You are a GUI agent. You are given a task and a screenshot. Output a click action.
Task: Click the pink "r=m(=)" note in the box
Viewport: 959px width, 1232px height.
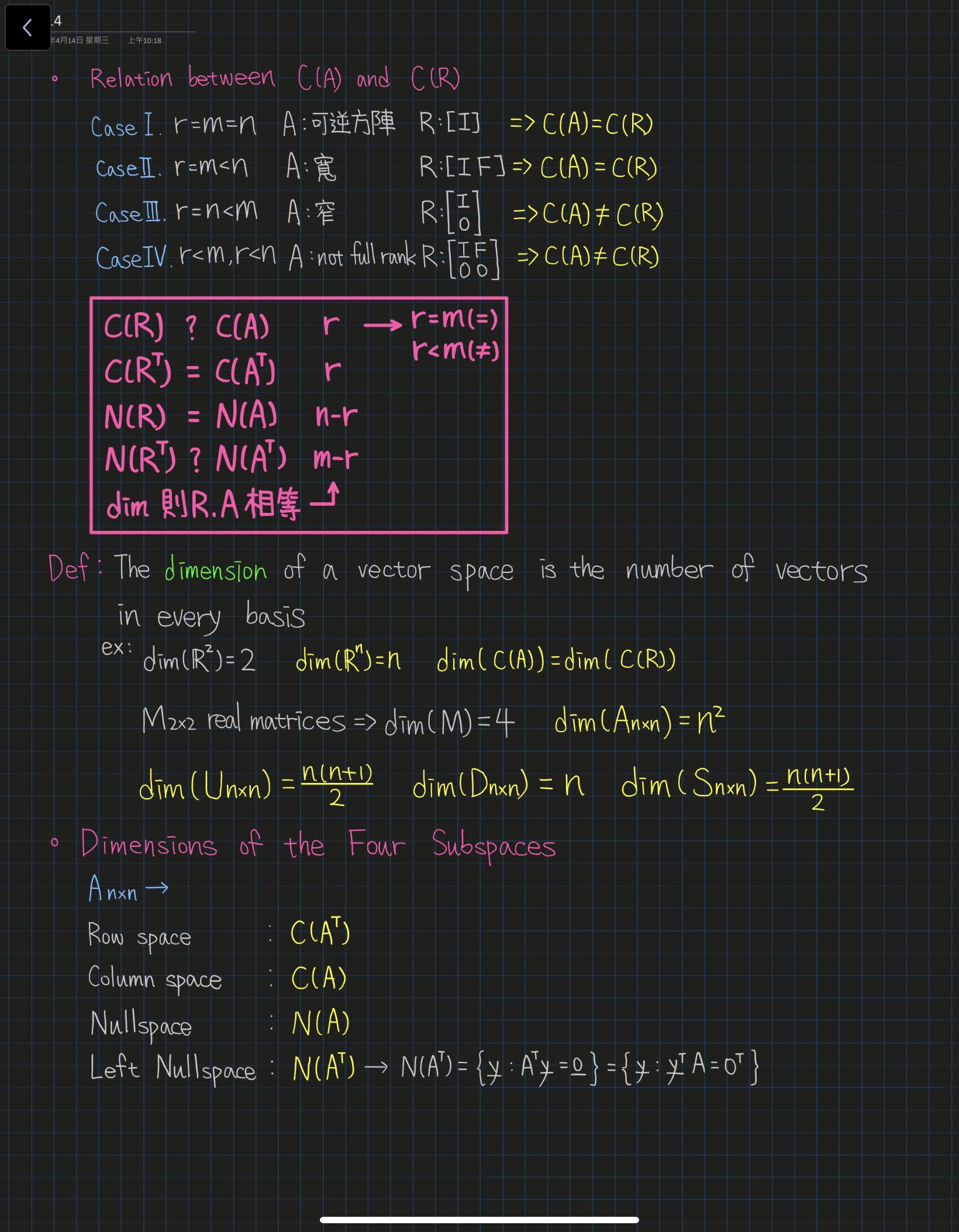pos(454,319)
